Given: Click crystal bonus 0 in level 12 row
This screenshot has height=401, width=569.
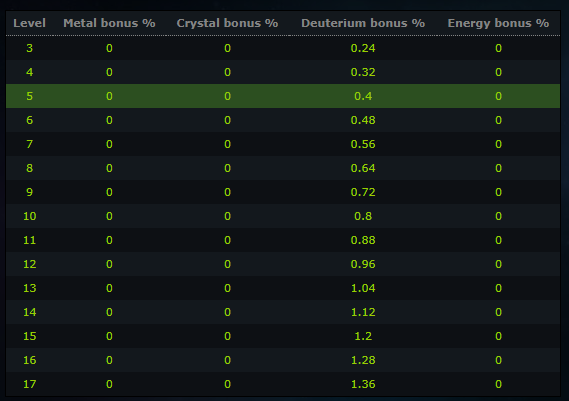Looking at the screenshot, I should (x=228, y=264).
